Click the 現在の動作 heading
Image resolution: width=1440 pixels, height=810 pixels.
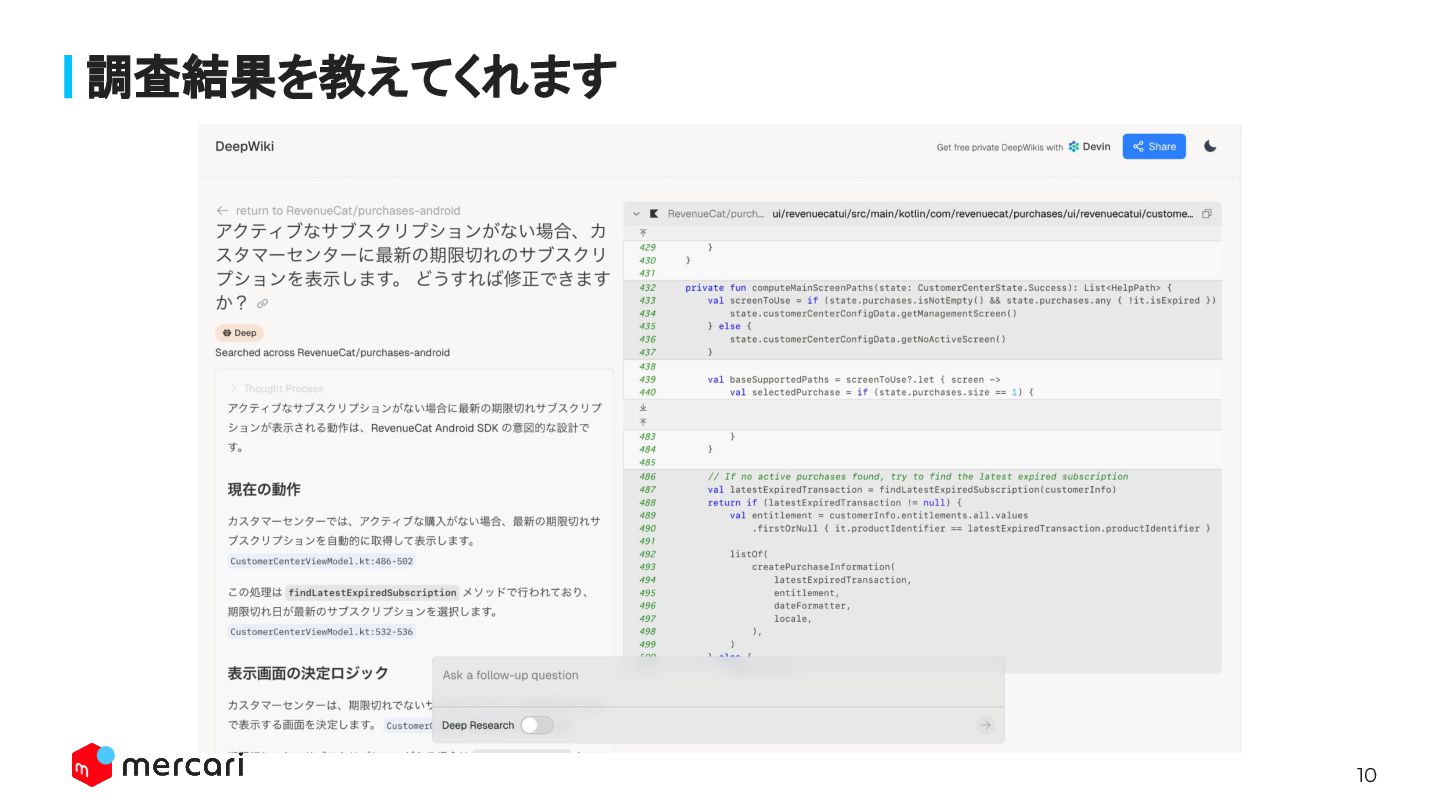click(x=264, y=490)
